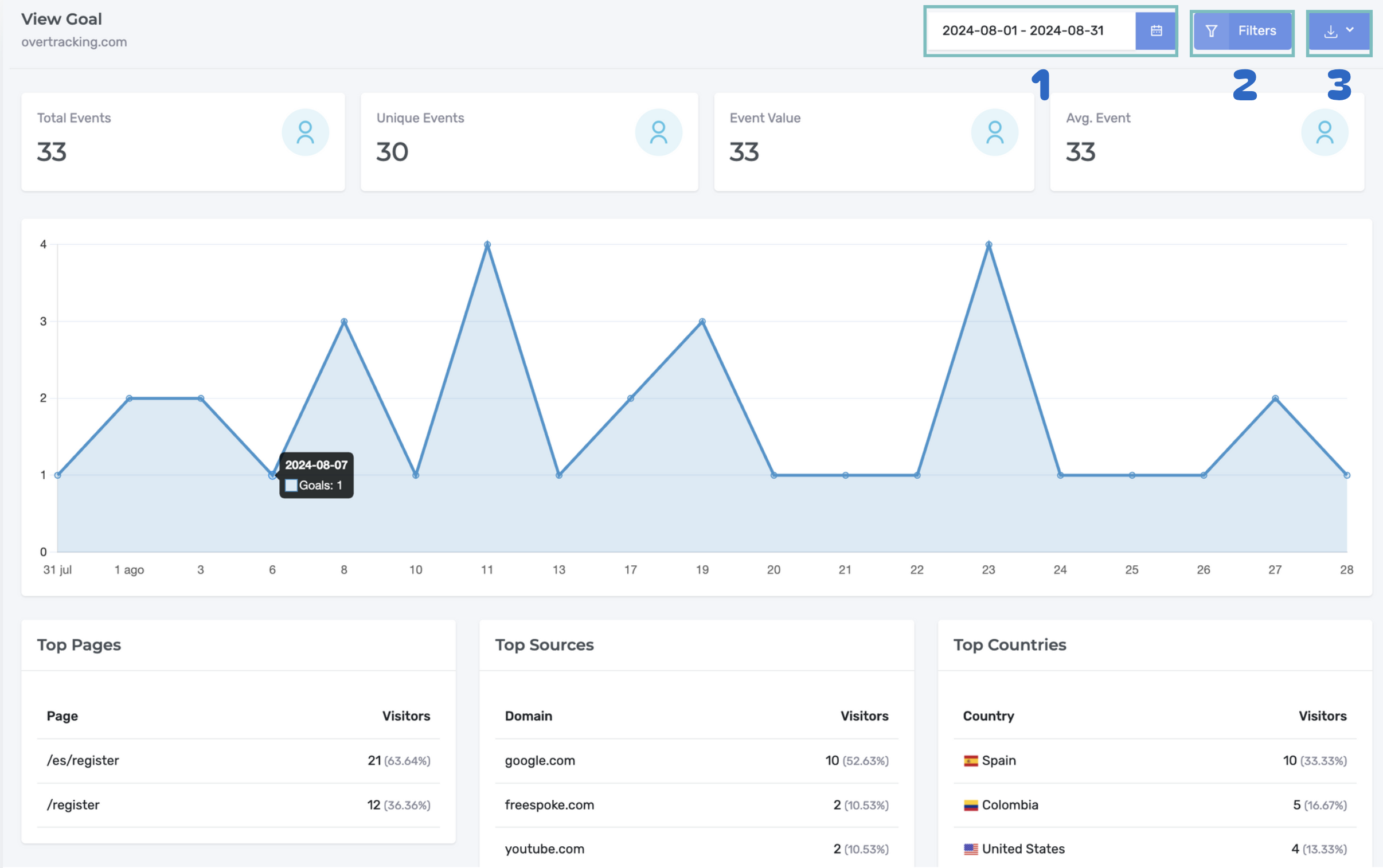The height and width of the screenshot is (868, 1383).
Task: Click the Top Sources heading
Action: (544, 644)
